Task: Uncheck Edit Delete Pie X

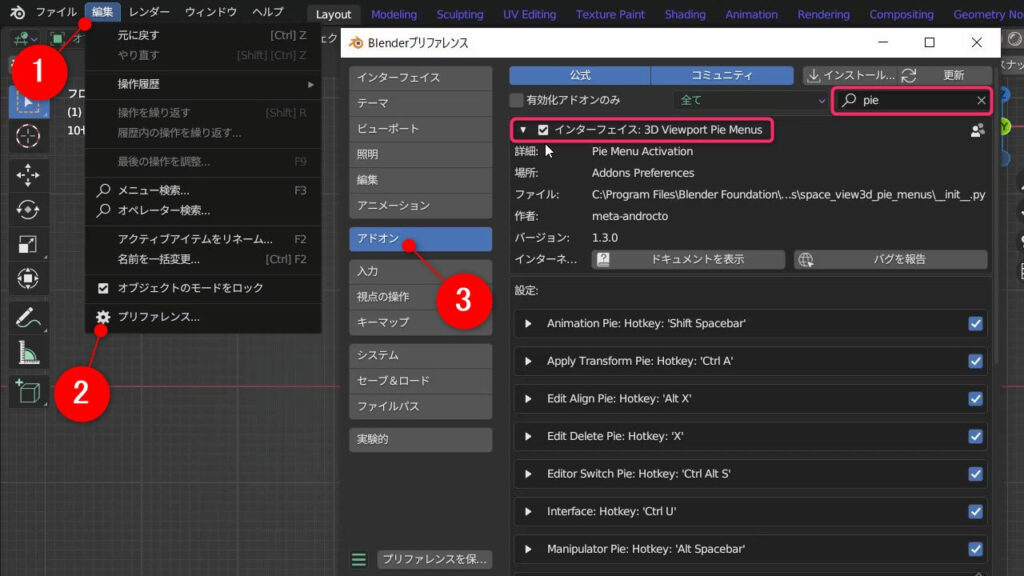Action: (975, 436)
